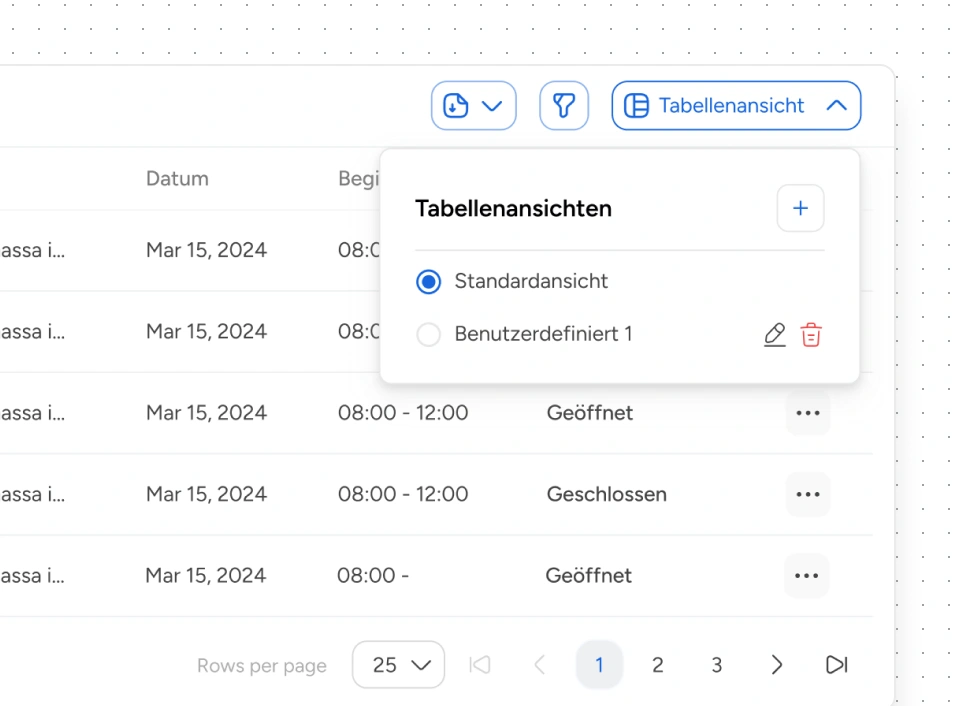Add a new table view with plus
960x706 pixels.
[800, 208]
